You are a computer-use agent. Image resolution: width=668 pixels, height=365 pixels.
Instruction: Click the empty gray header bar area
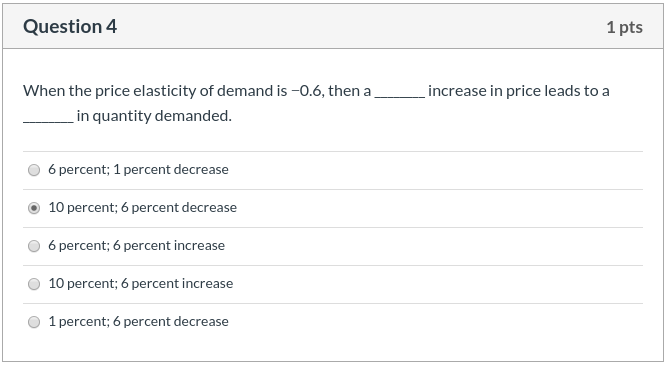[361, 26]
